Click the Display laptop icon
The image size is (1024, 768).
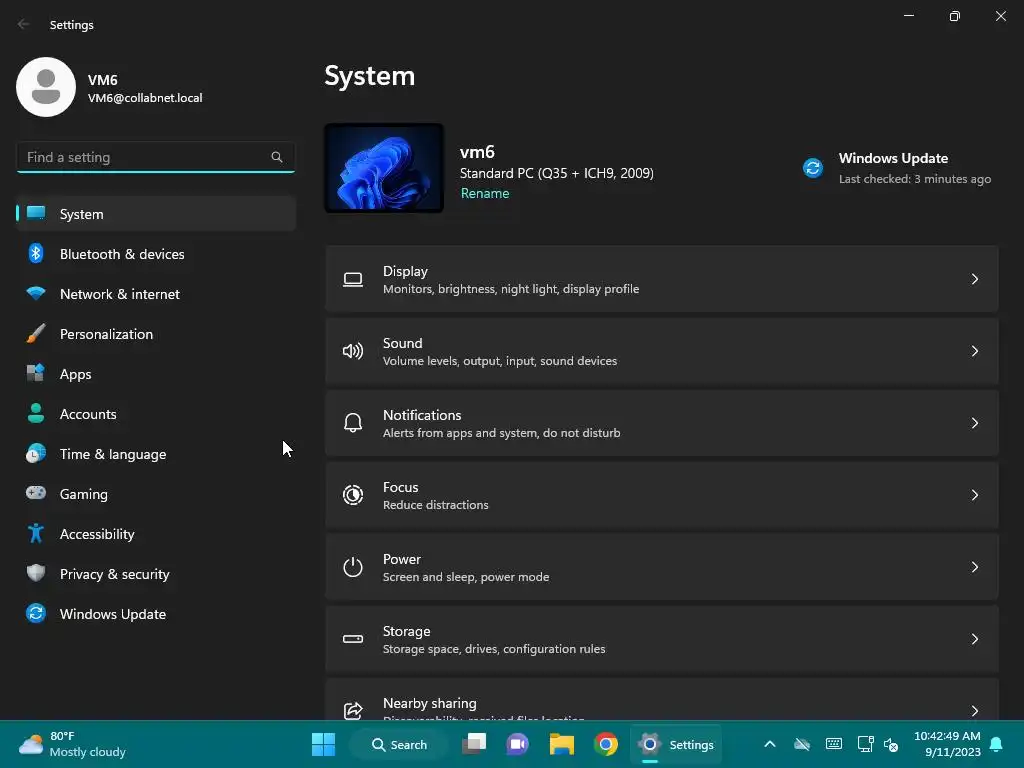tap(353, 280)
